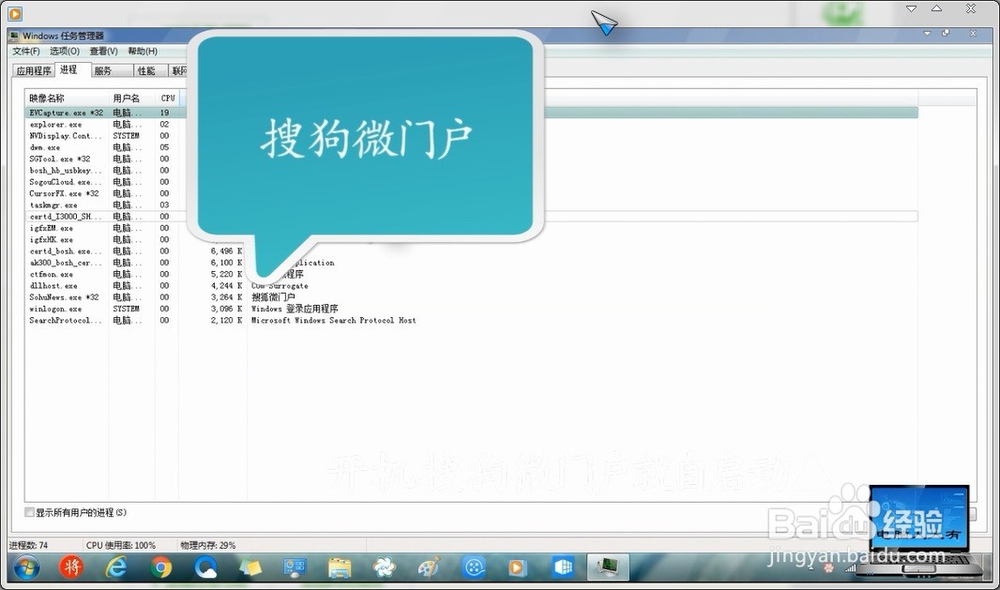Click the 搜狐微门户 description text
Viewport: 1000px width, 590px height.
point(273,297)
